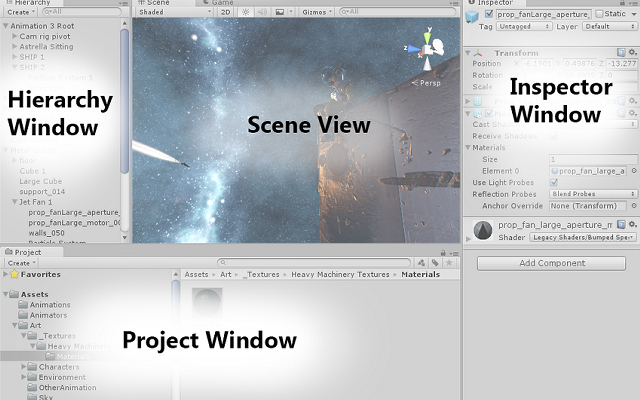Expand Cam rig pivot in Hierarchy
The height and width of the screenshot is (400, 640).
coord(15,36)
